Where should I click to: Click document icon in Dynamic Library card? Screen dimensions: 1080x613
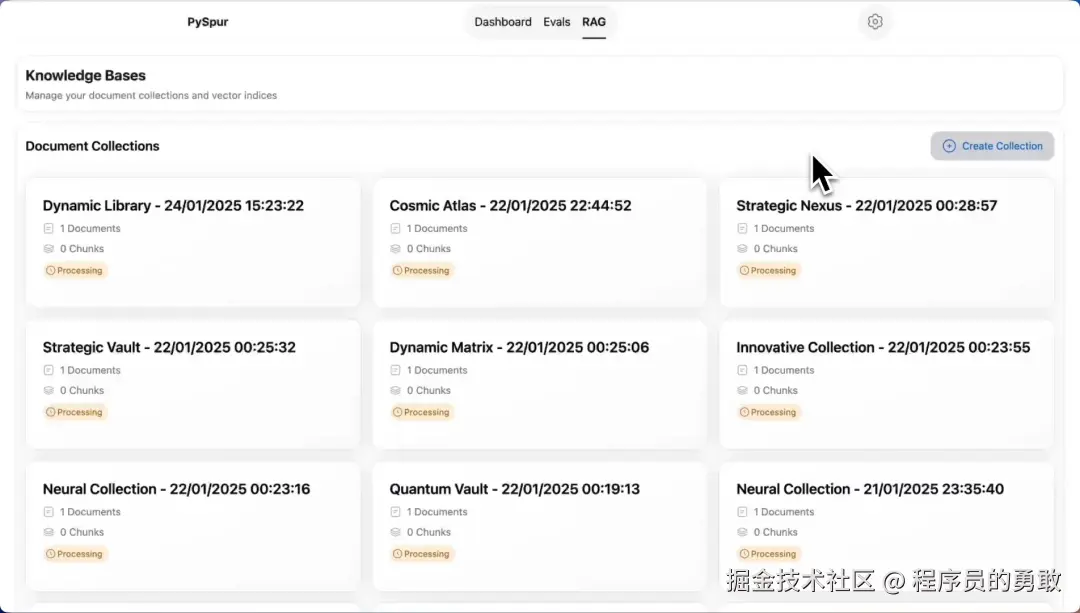coord(48,228)
